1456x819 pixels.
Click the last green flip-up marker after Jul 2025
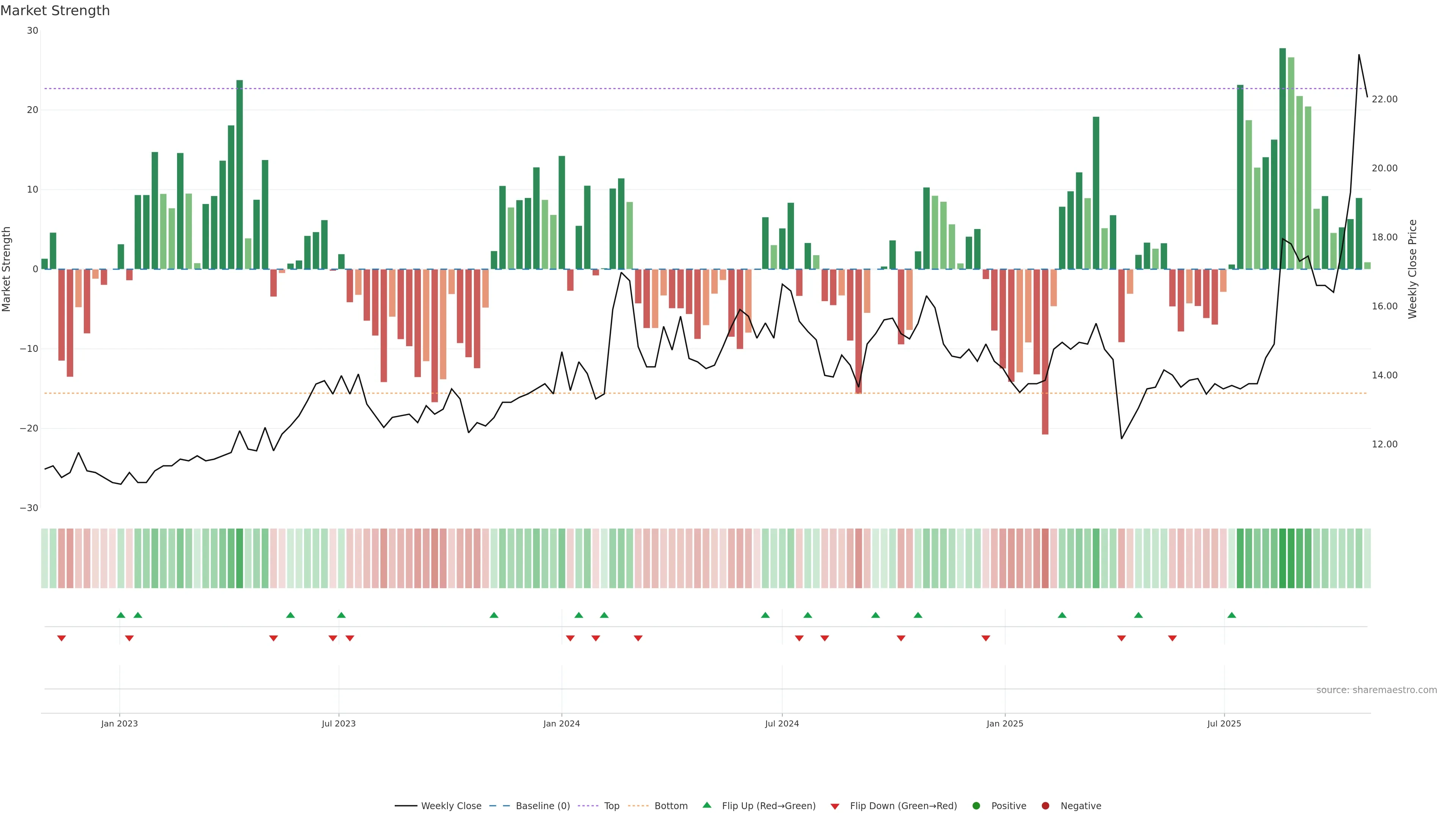coord(1232,615)
